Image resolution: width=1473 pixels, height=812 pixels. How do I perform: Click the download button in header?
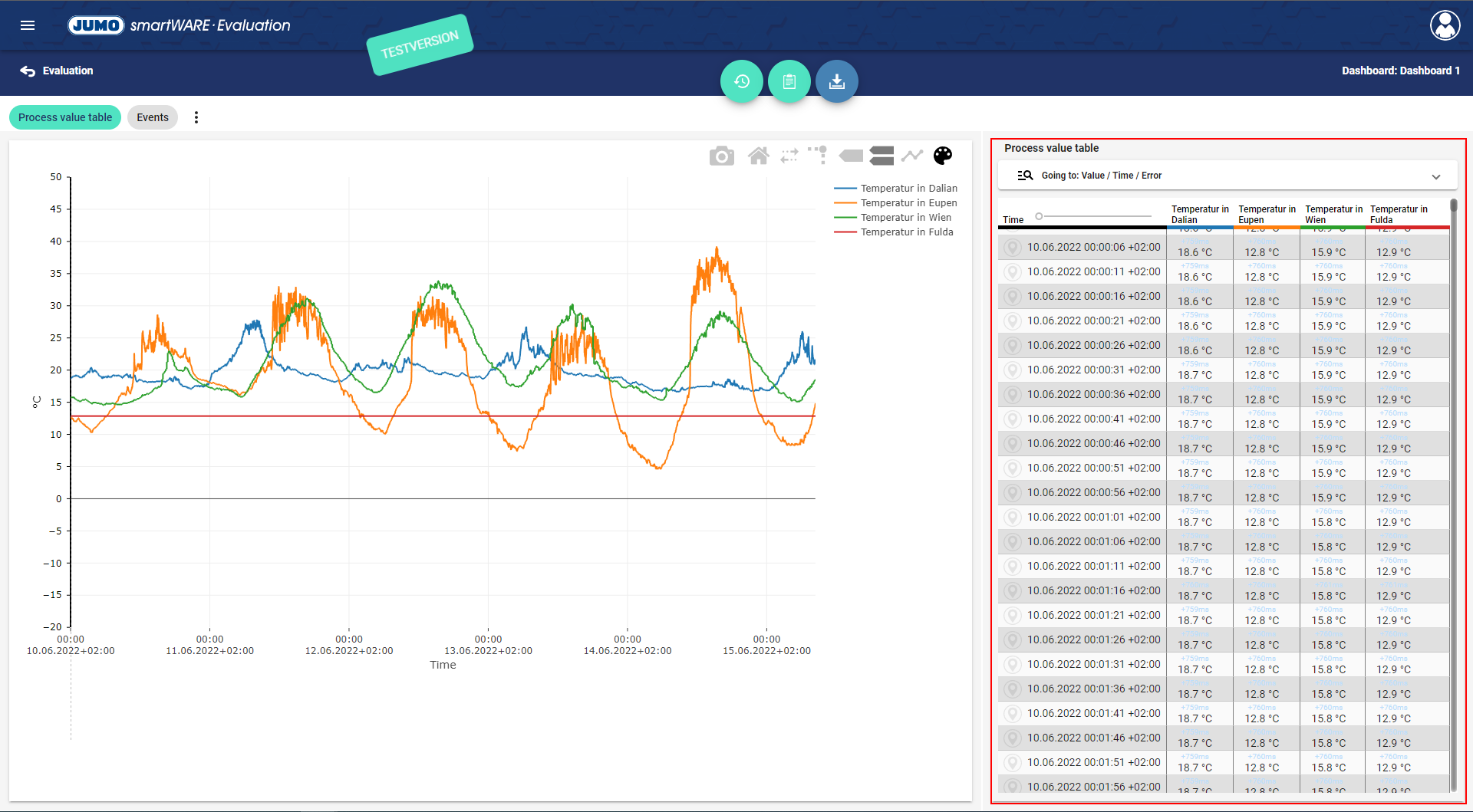pos(836,81)
